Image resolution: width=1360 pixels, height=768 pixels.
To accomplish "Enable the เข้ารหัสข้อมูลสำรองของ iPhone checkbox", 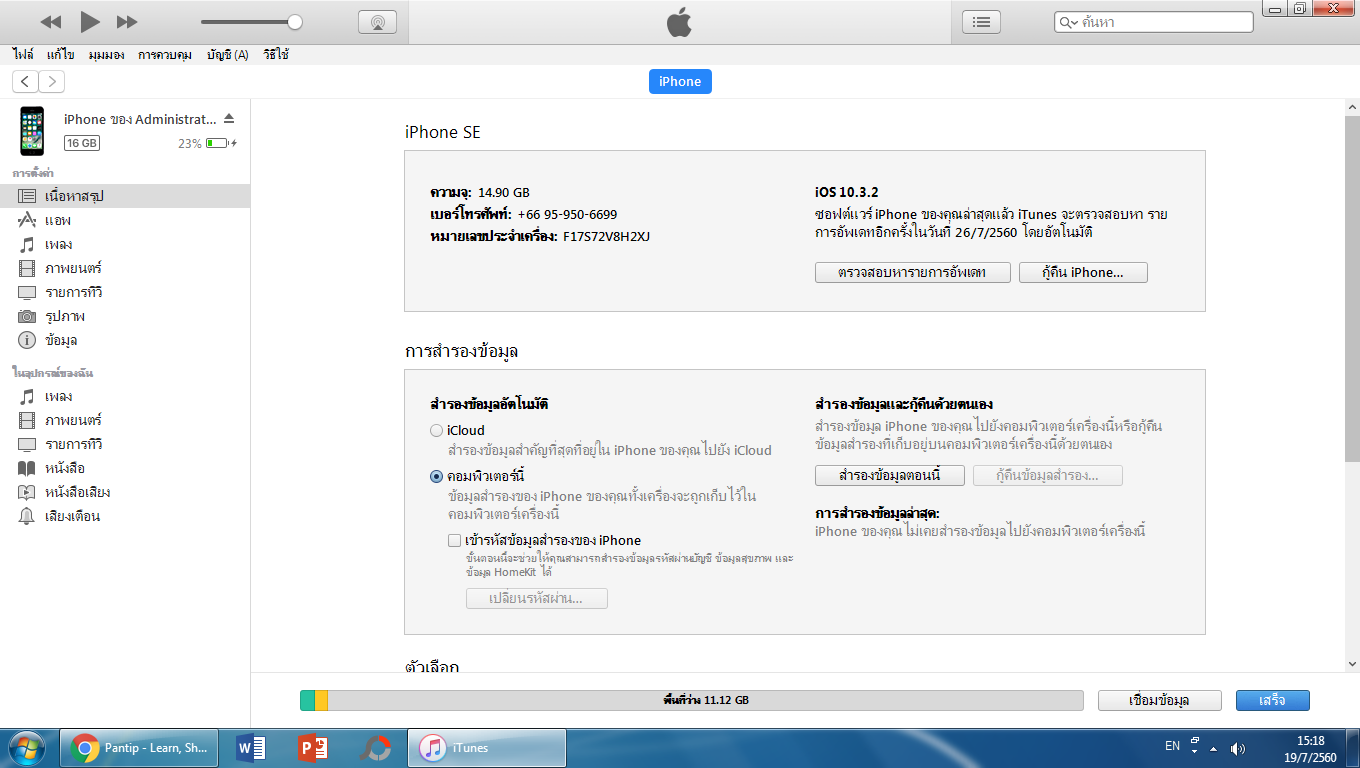I will click(455, 540).
